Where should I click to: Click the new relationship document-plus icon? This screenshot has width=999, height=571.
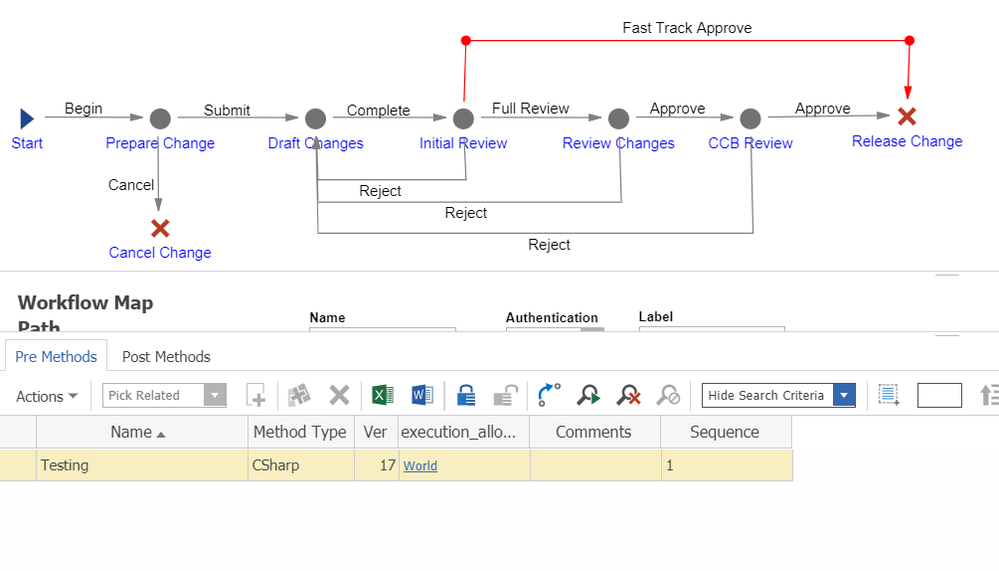point(256,395)
